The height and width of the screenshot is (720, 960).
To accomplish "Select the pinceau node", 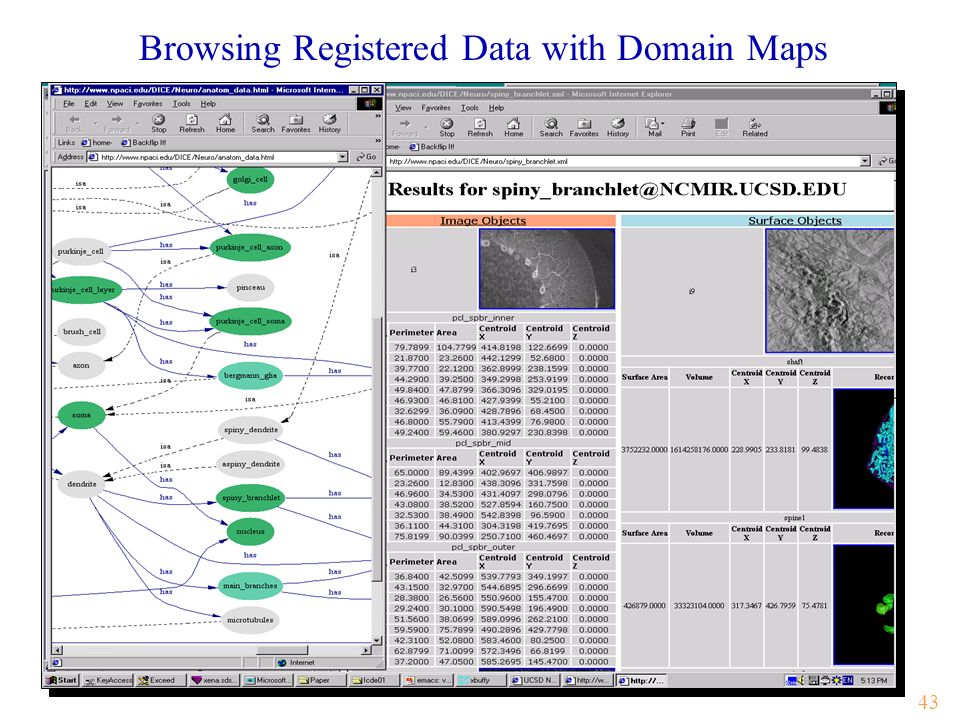I will click(x=250, y=287).
